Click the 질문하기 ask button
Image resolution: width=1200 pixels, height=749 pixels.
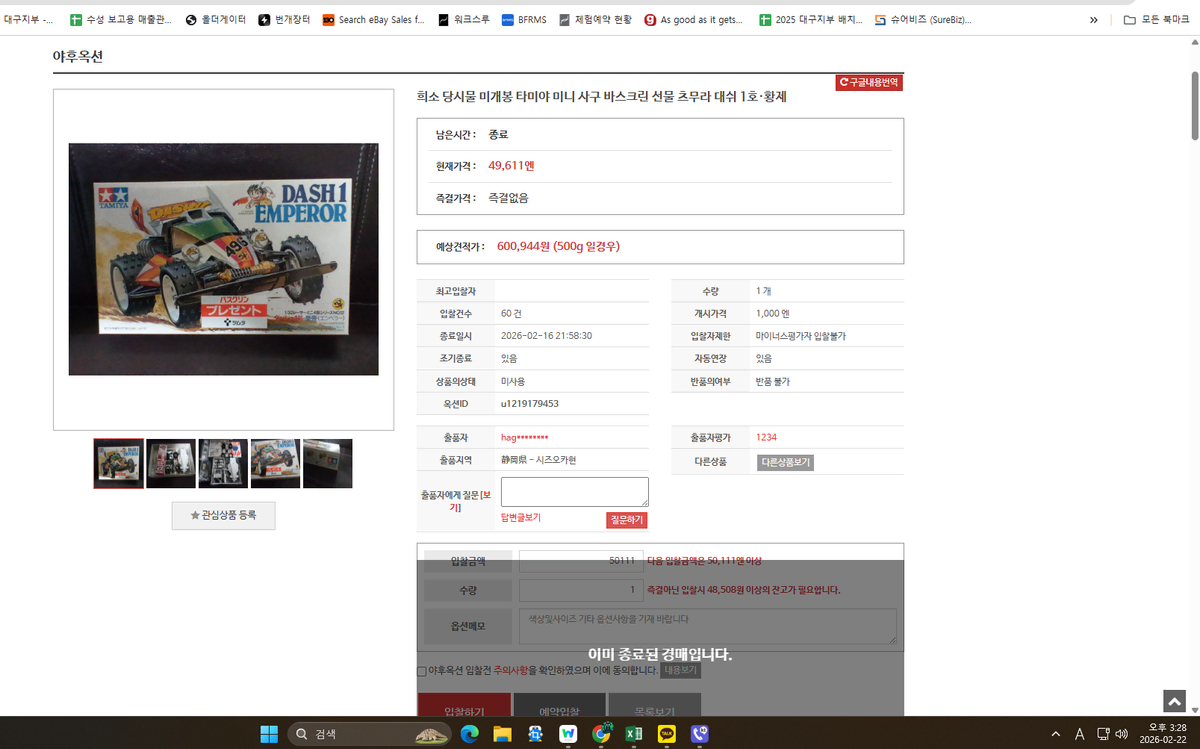(x=626, y=520)
